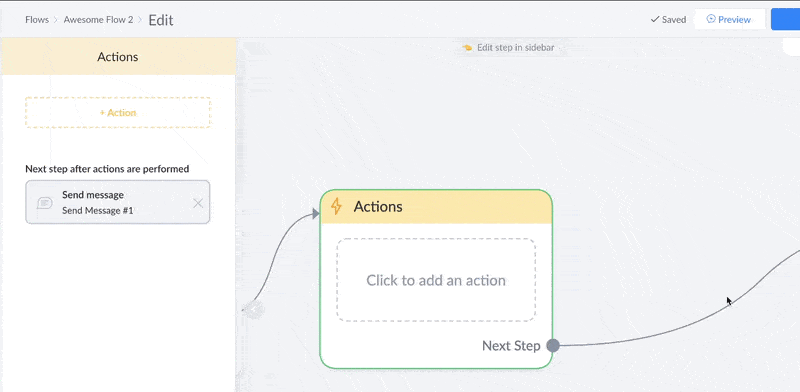Viewport: 800px width, 392px height.
Task: Click the Saved checkmark icon
Action: pos(655,19)
